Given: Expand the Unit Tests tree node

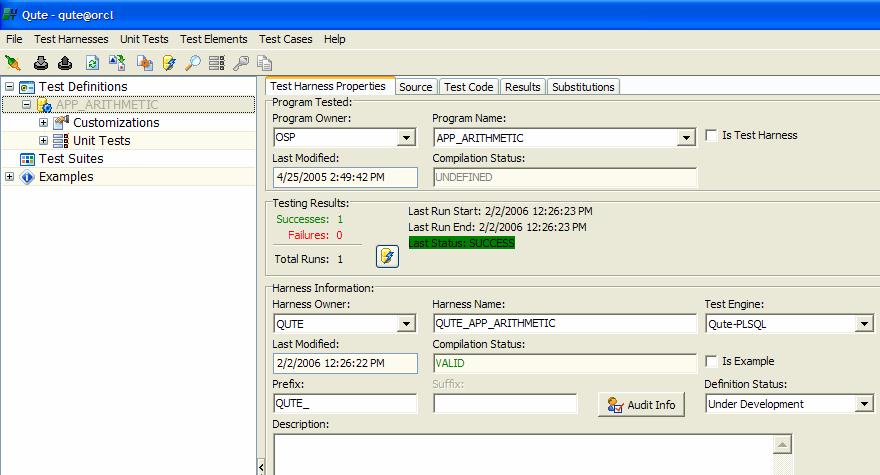Looking at the screenshot, I should [x=43, y=141].
